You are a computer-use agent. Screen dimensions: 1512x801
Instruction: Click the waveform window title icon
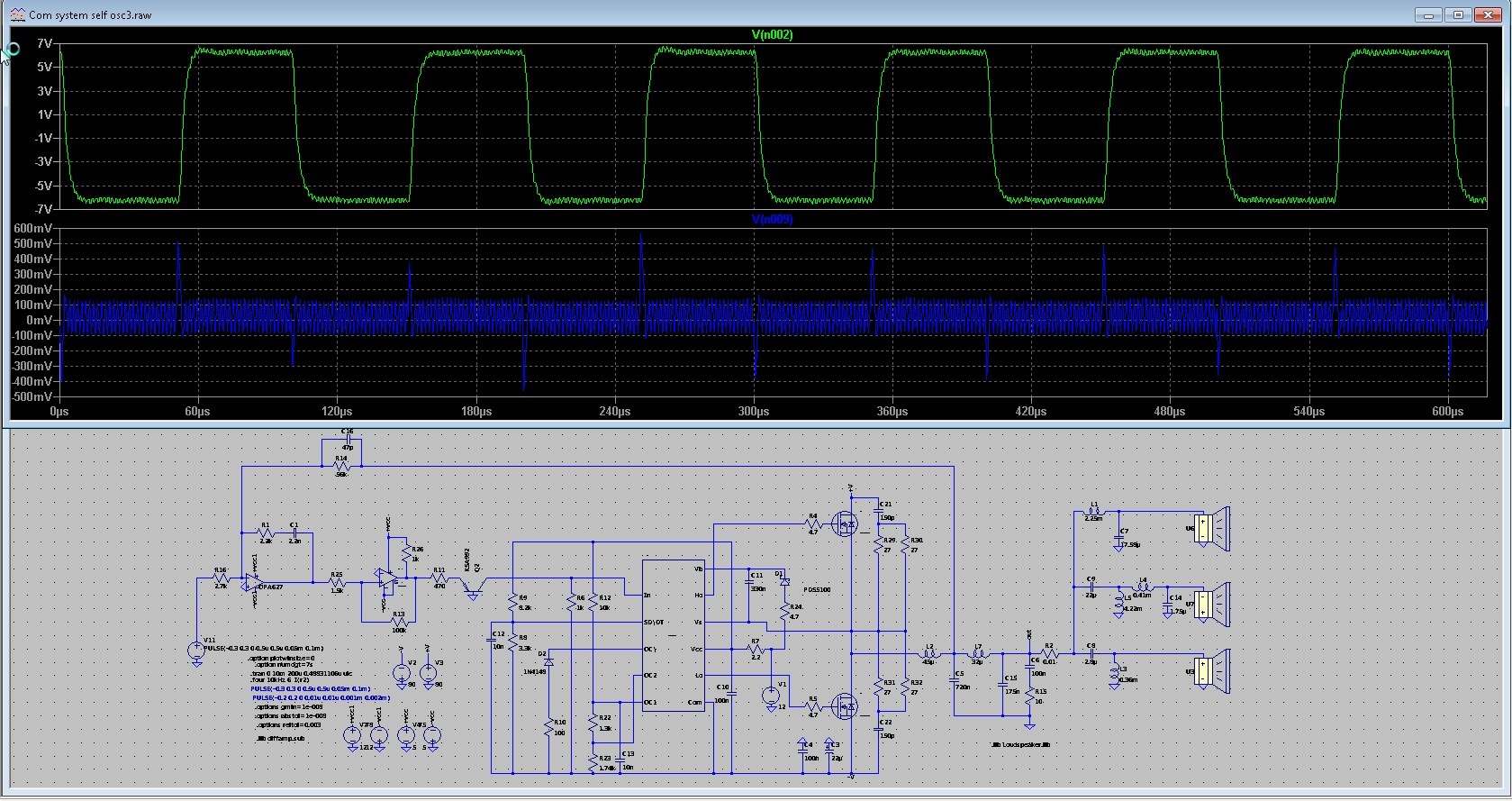pyautogui.click(x=17, y=15)
